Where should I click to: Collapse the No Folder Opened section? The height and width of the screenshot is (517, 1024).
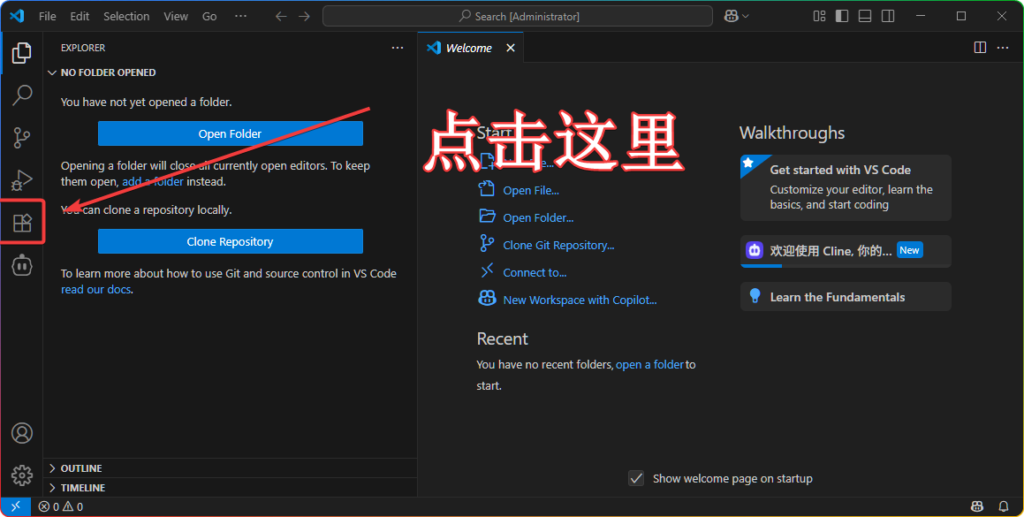pyautogui.click(x=230, y=72)
